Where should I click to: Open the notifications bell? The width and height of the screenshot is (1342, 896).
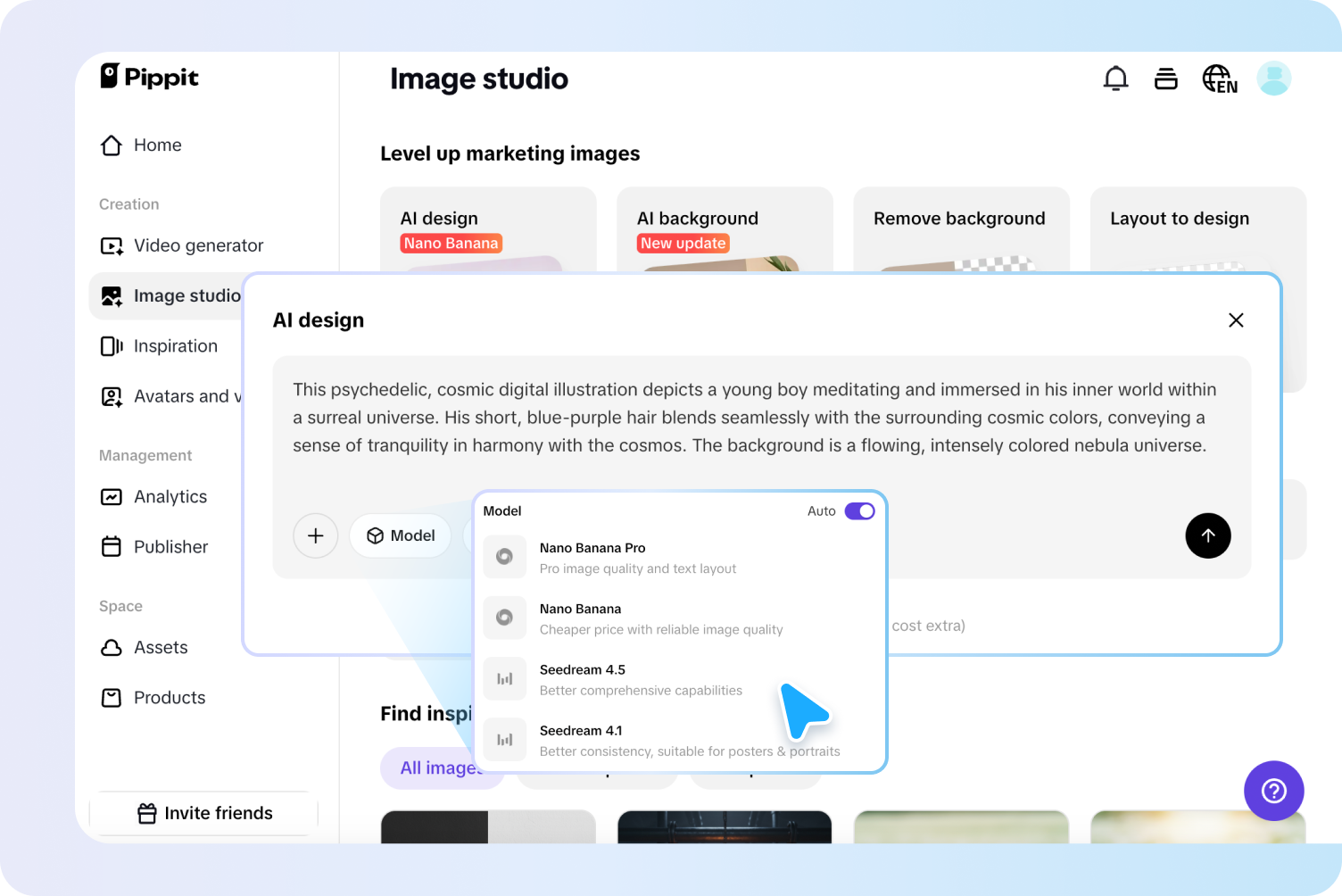pos(1115,79)
